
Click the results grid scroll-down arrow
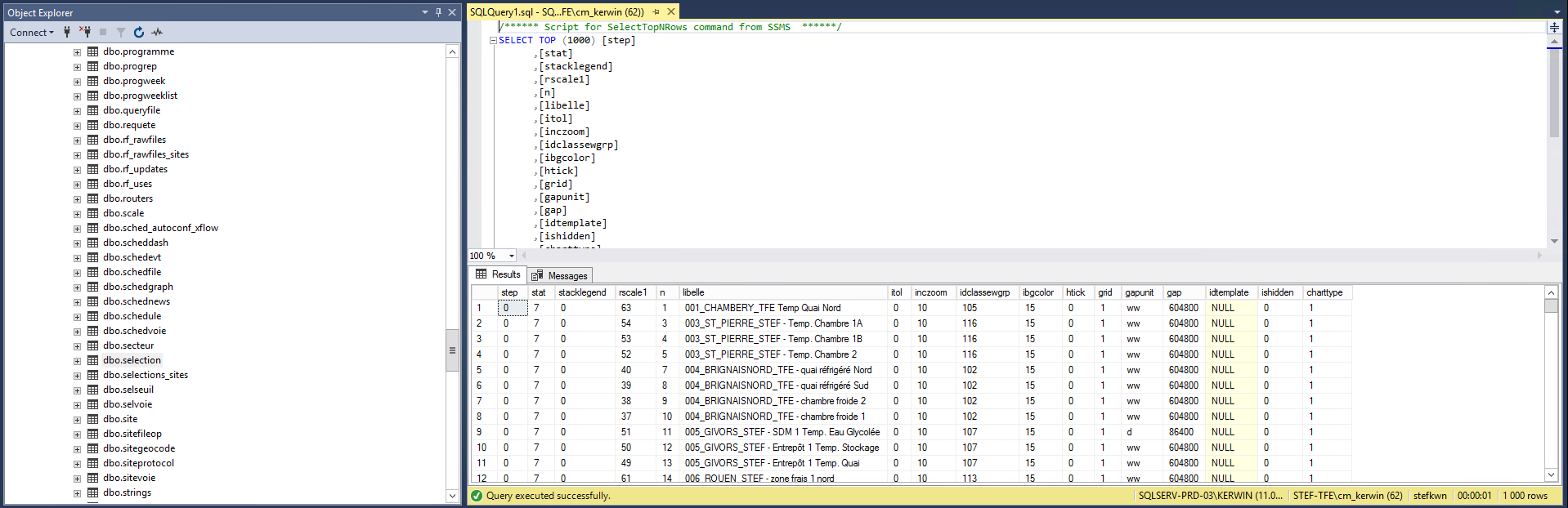tap(1551, 475)
